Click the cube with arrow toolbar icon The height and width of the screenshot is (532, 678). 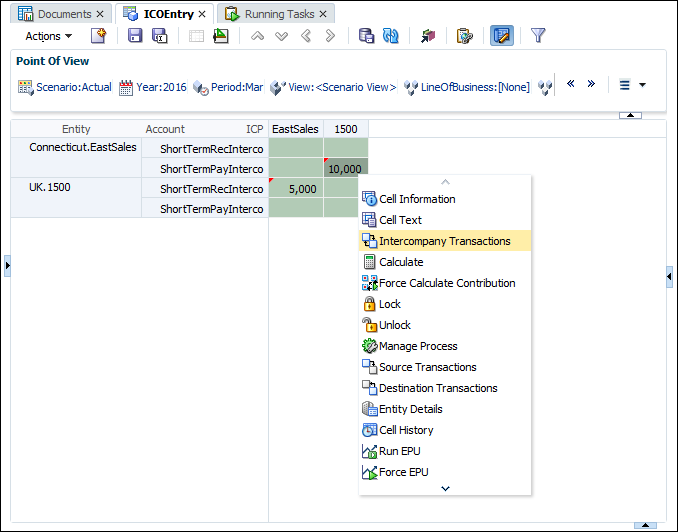point(428,35)
